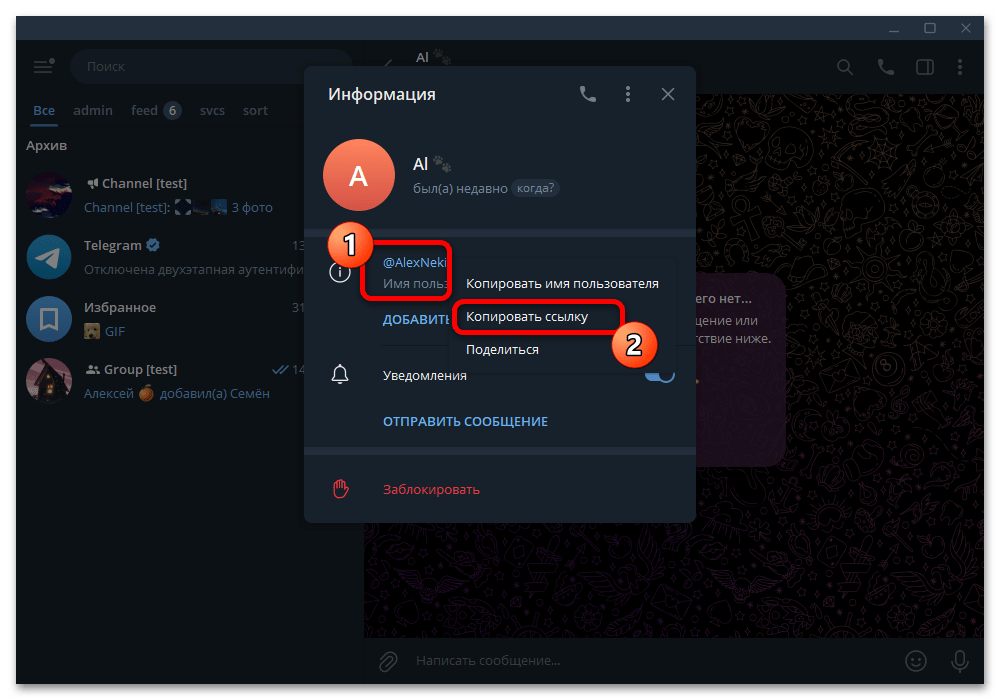Viewport: 1000px width, 700px height.
Task: Click the @AlexNeki username link
Action: pos(415,263)
